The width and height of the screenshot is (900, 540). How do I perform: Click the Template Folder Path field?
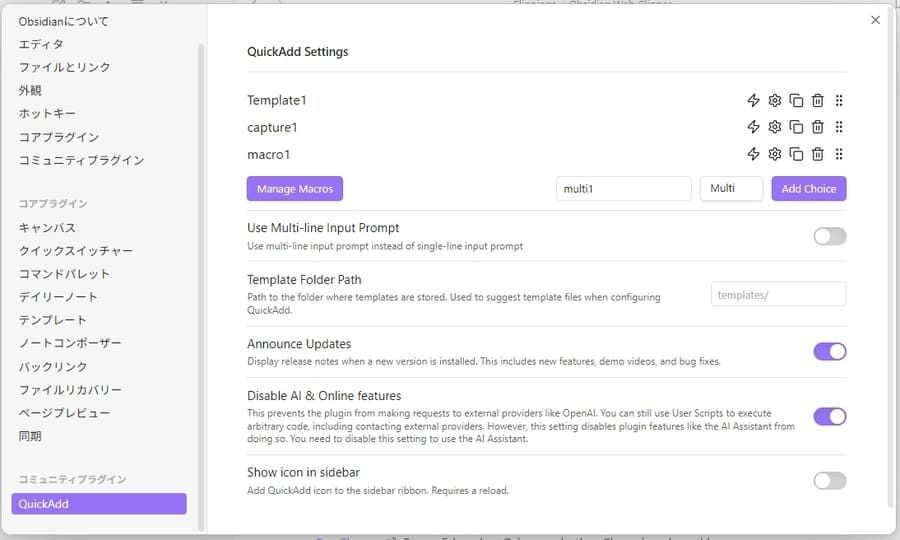(778, 294)
